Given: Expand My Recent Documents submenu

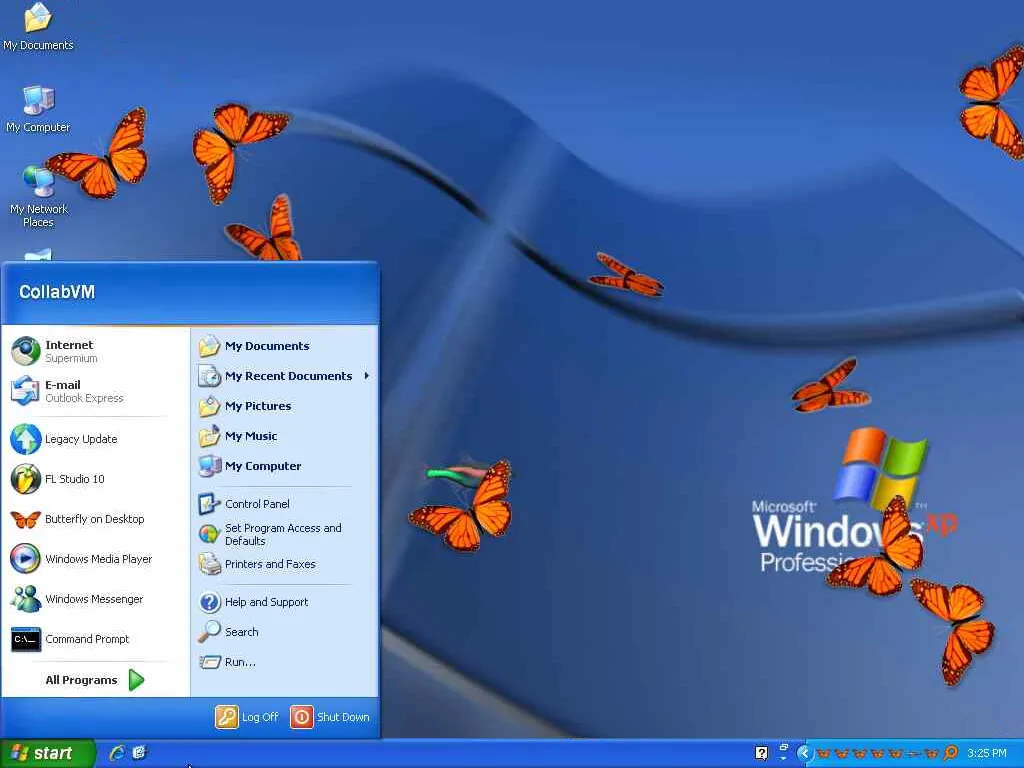Looking at the screenshot, I should pyautogui.click(x=285, y=376).
